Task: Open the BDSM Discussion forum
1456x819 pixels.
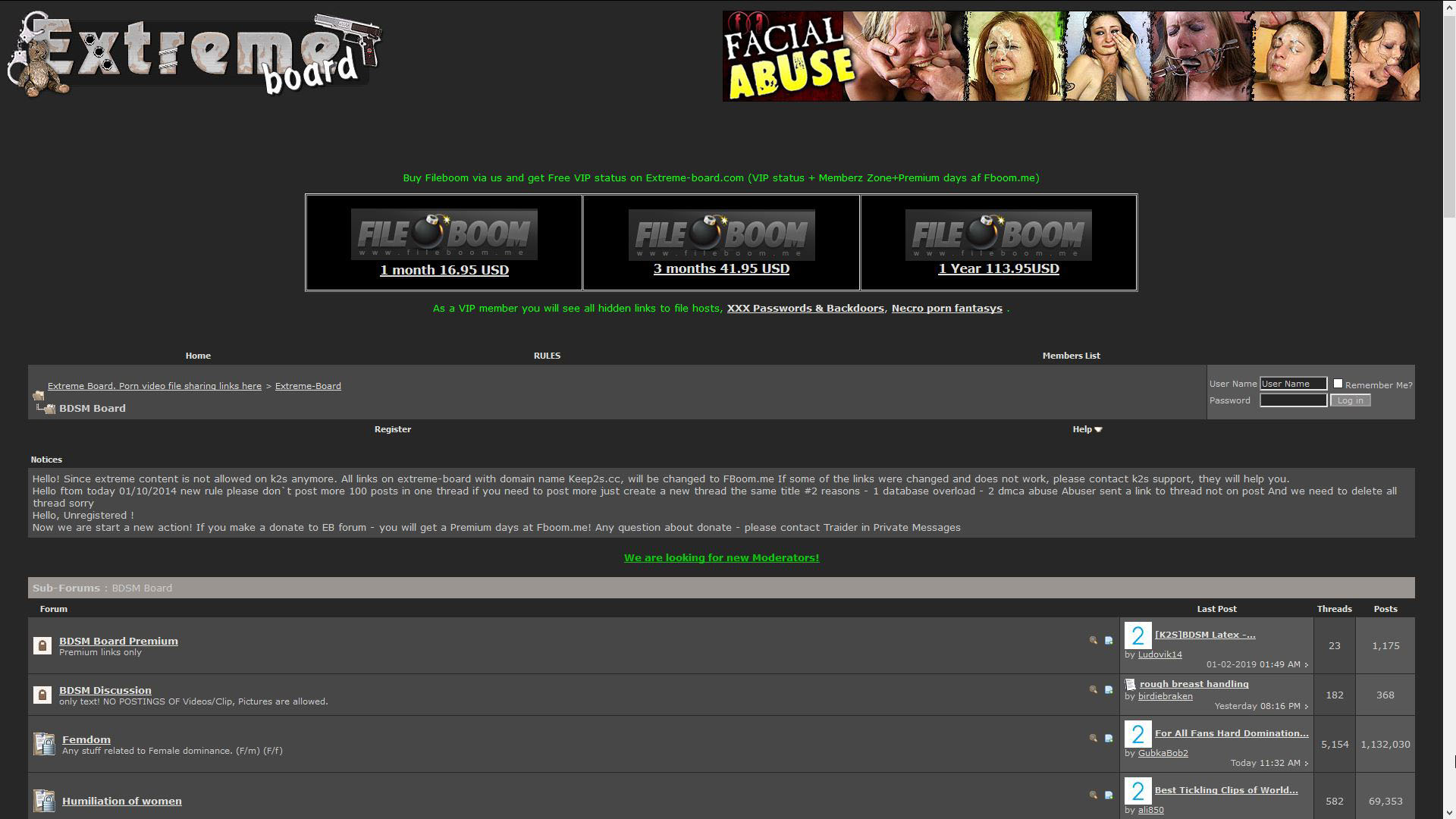Action: tap(105, 690)
